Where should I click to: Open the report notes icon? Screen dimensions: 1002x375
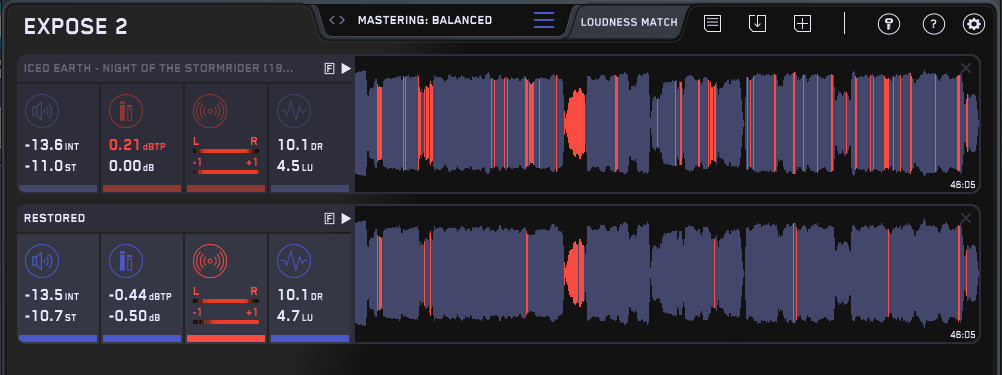coord(713,24)
